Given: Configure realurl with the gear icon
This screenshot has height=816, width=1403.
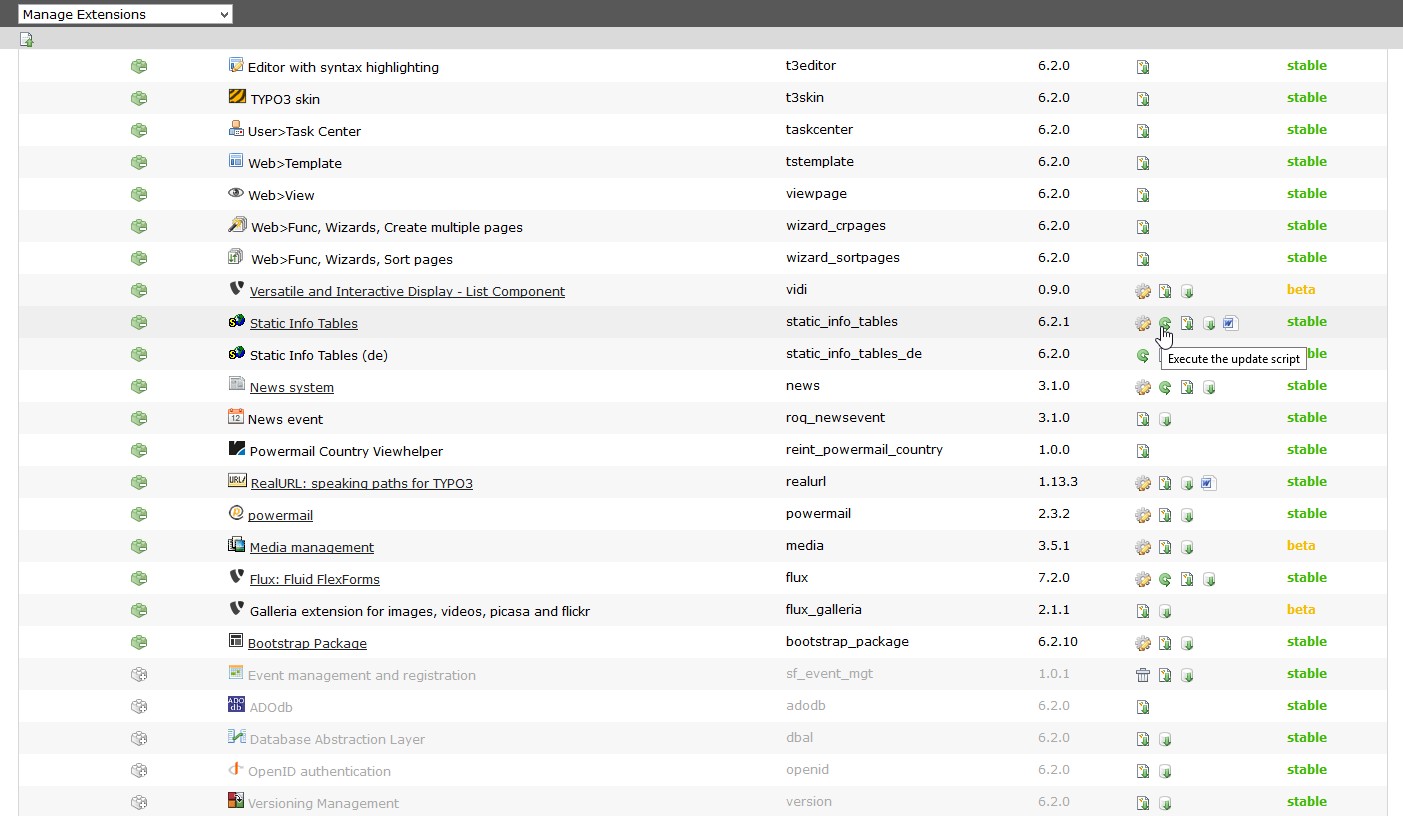Looking at the screenshot, I should point(1143,484).
